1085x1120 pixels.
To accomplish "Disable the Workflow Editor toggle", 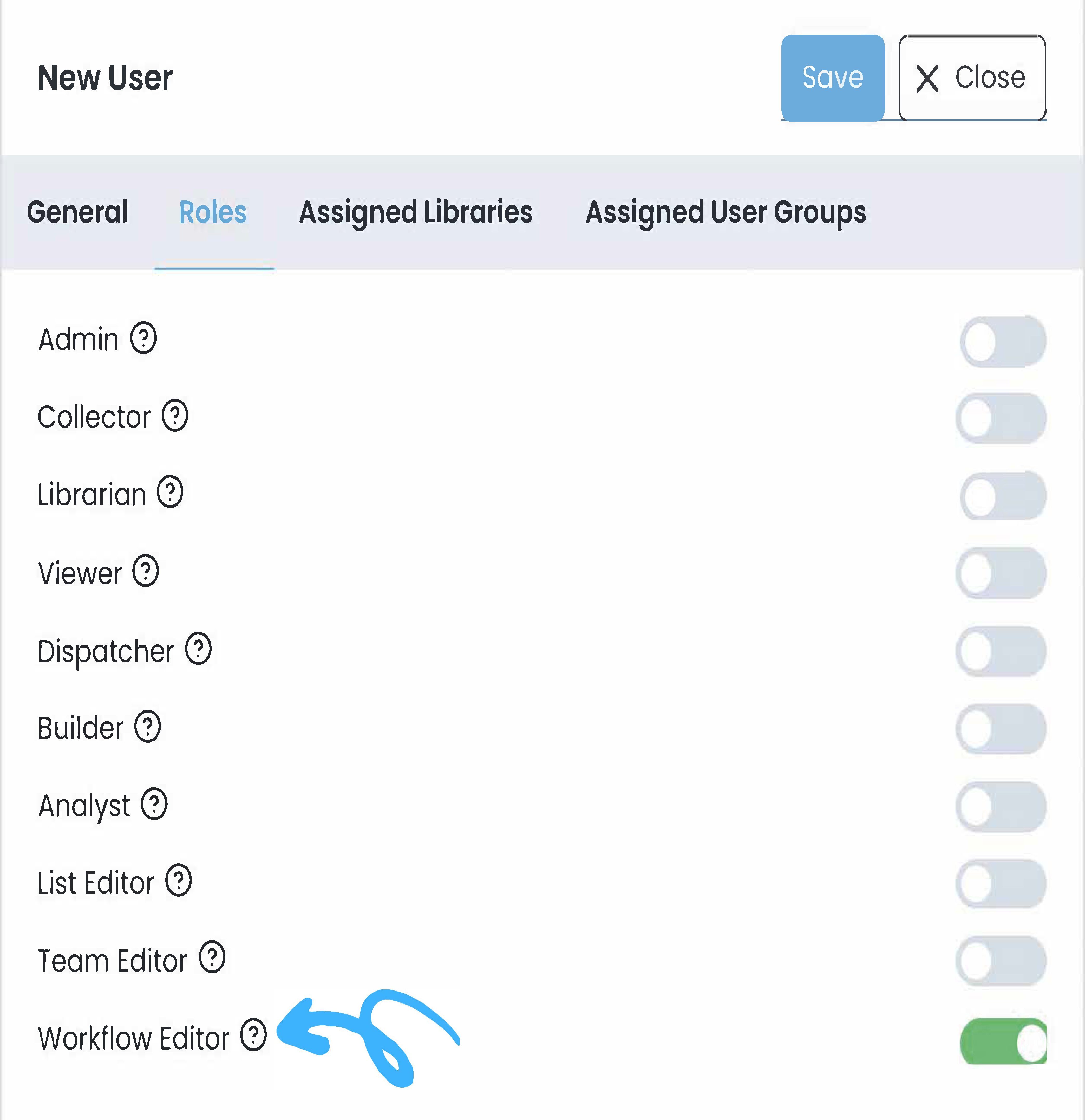I will click(x=1003, y=1041).
